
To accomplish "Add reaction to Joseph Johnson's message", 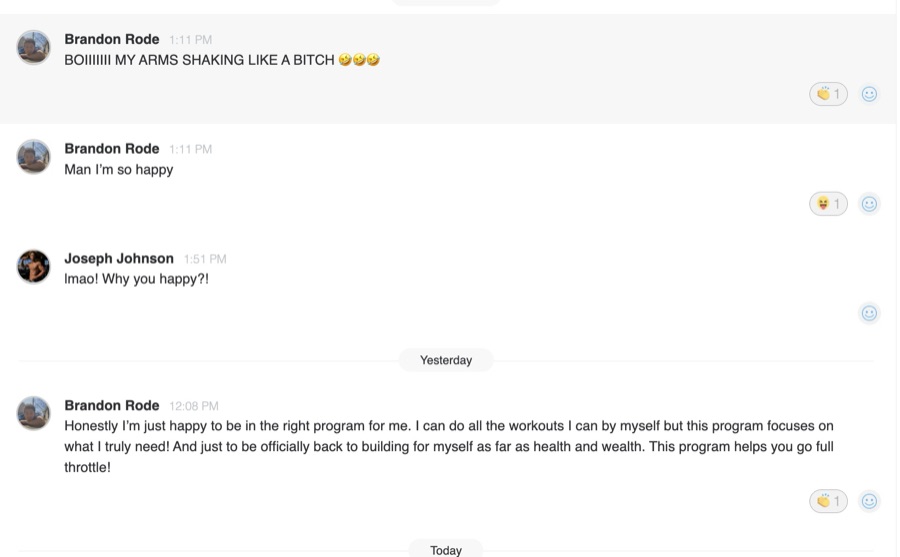I will click(x=869, y=313).
